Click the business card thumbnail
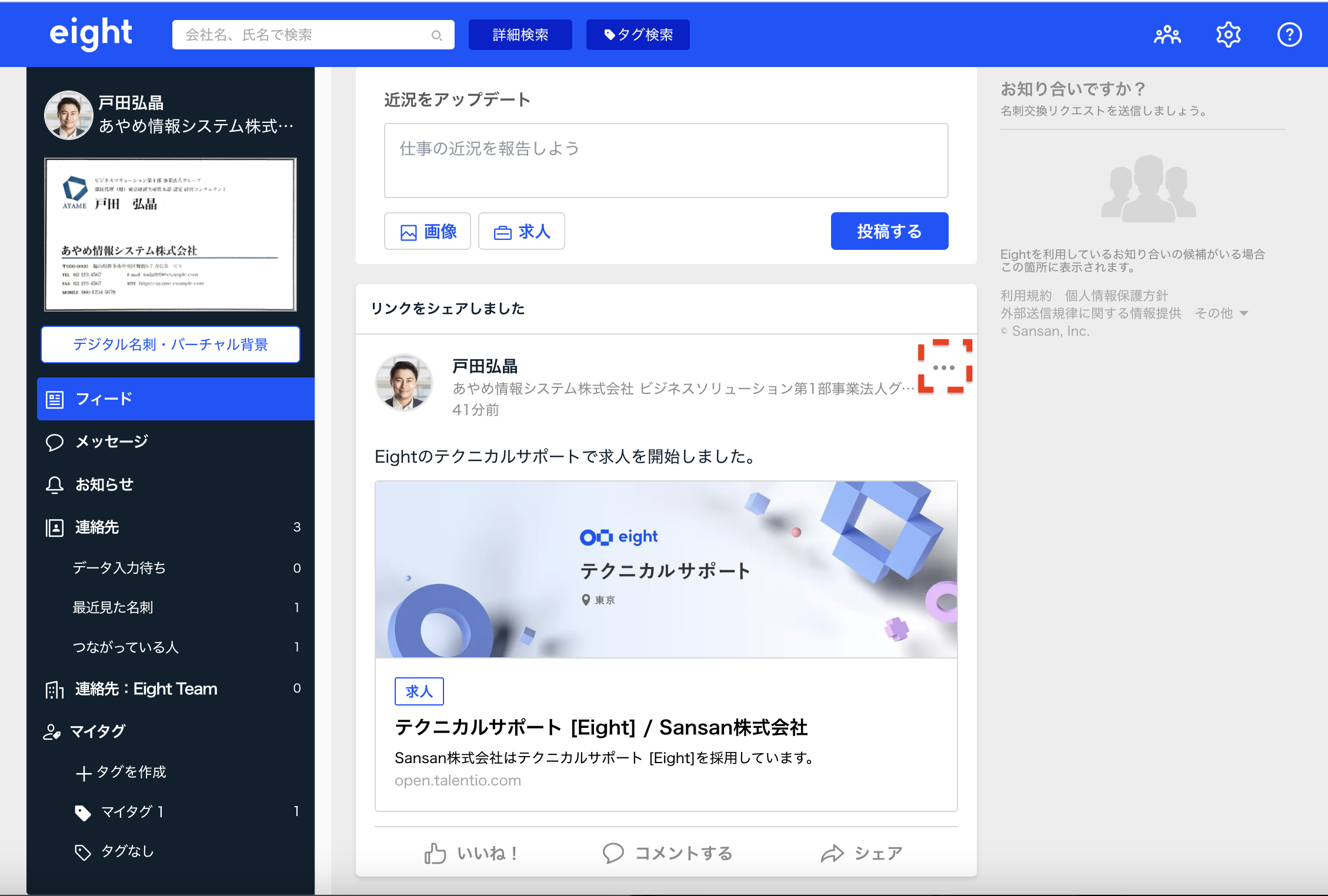The width and height of the screenshot is (1328, 896). (171, 235)
